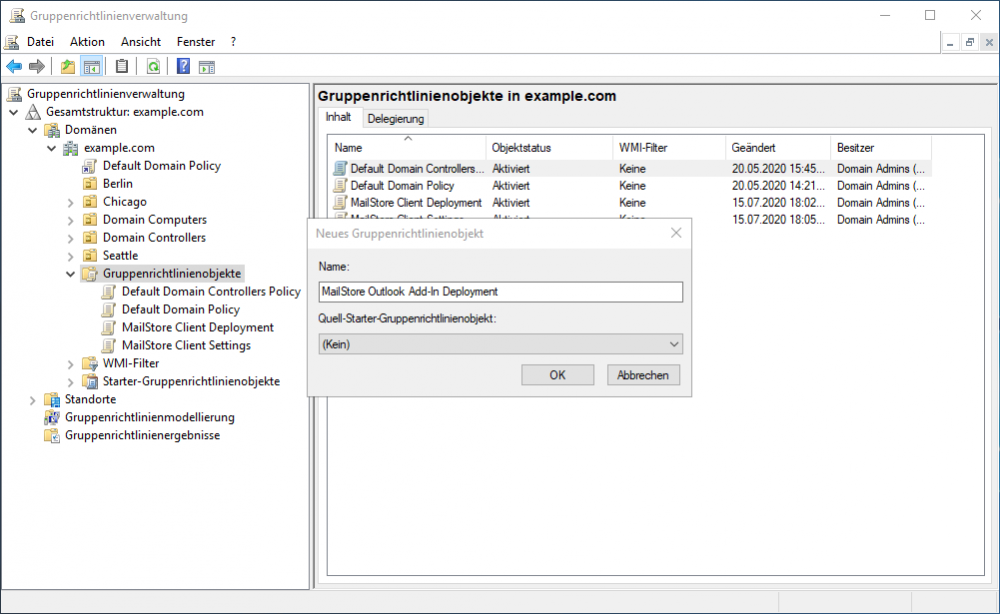The height and width of the screenshot is (614, 1000).
Task: Switch to the Delegierung tab
Action: [396, 117]
